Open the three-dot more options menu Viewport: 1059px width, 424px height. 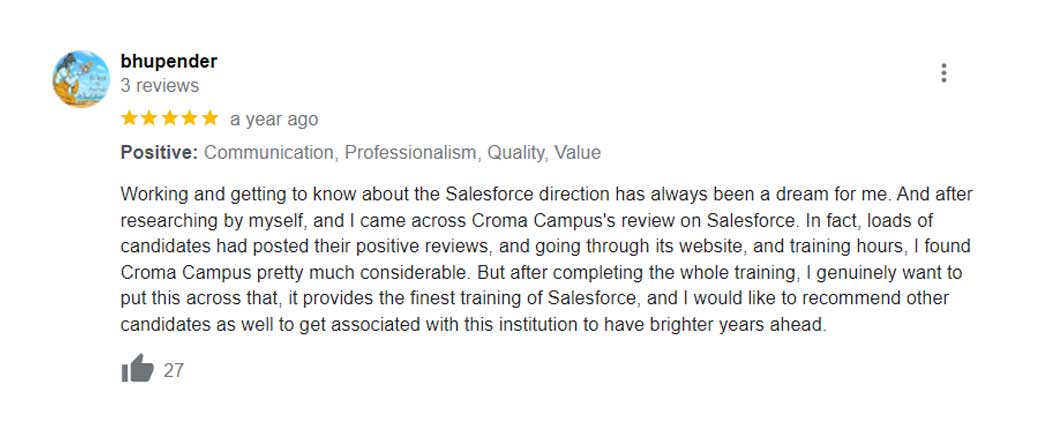coord(943,73)
